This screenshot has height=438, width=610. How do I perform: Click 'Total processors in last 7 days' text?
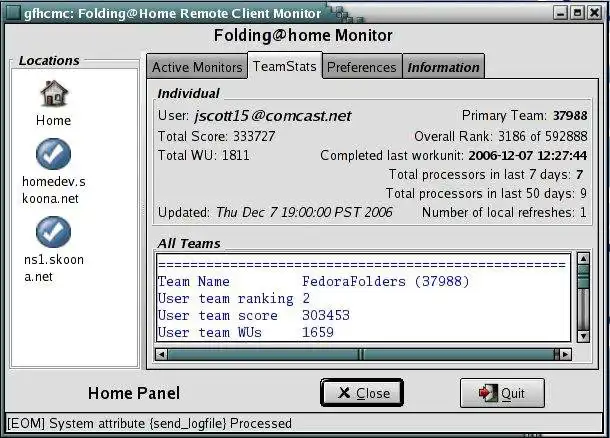(479, 174)
